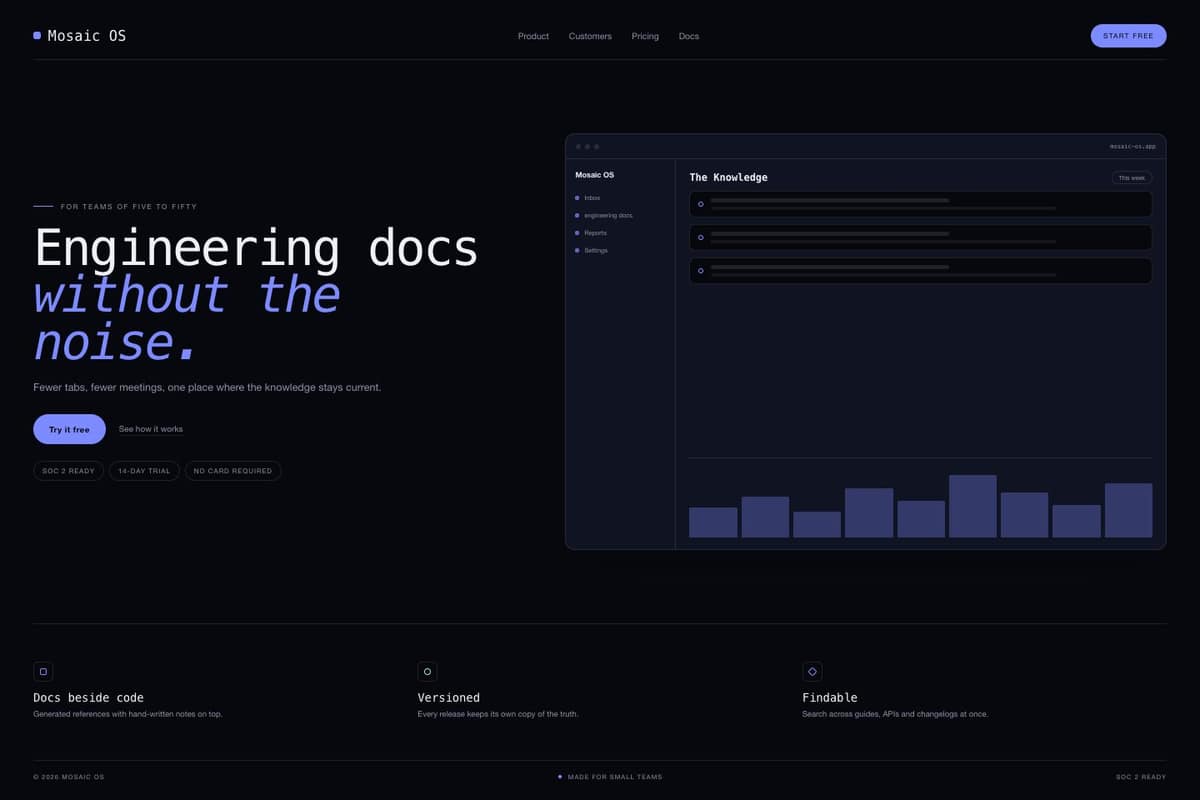This screenshot has height=800, width=1200.
Task: Click the tallest bar in the chart
Action: (x=972, y=506)
